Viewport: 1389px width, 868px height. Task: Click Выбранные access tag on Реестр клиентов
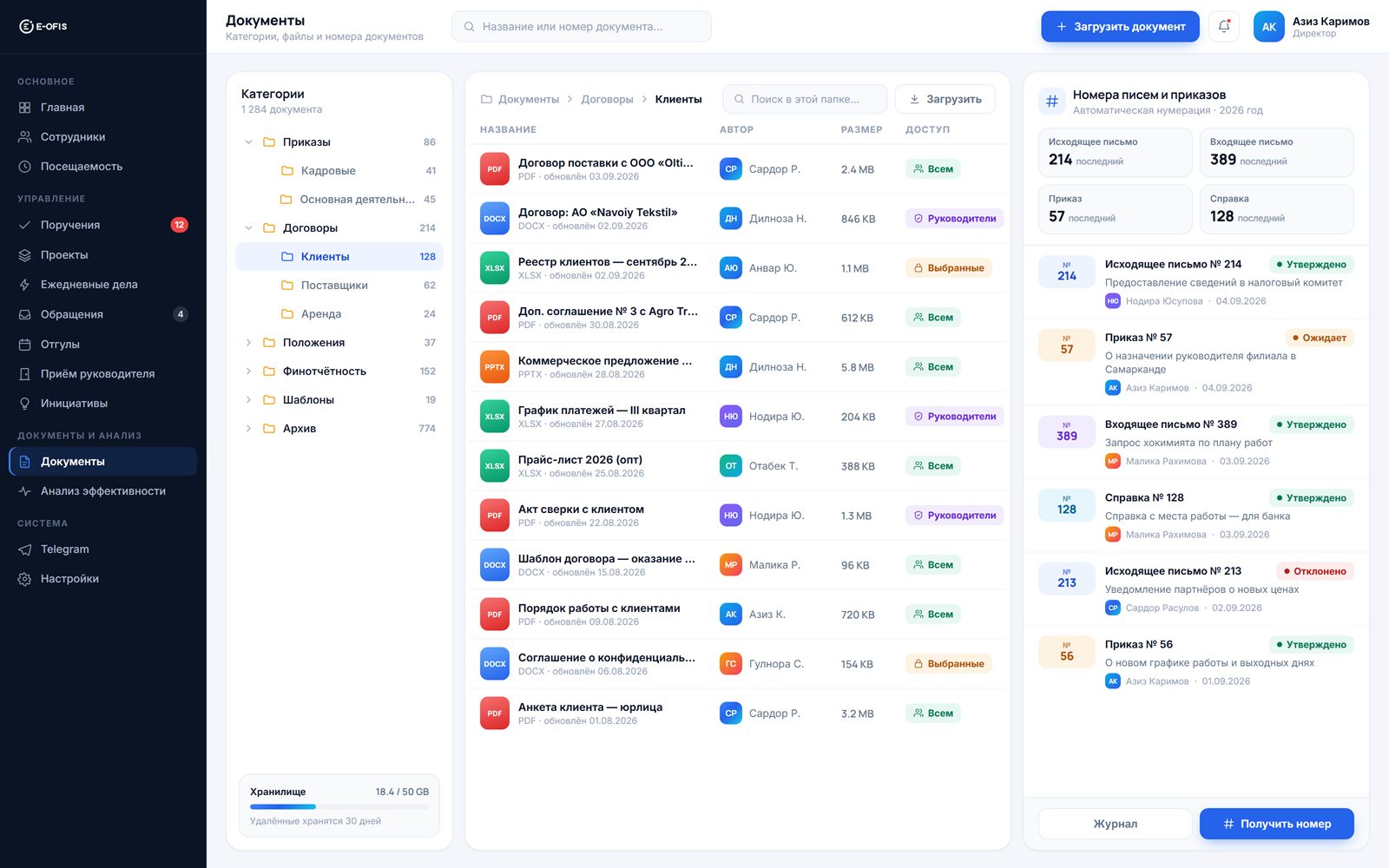pyautogui.click(x=948, y=268)
